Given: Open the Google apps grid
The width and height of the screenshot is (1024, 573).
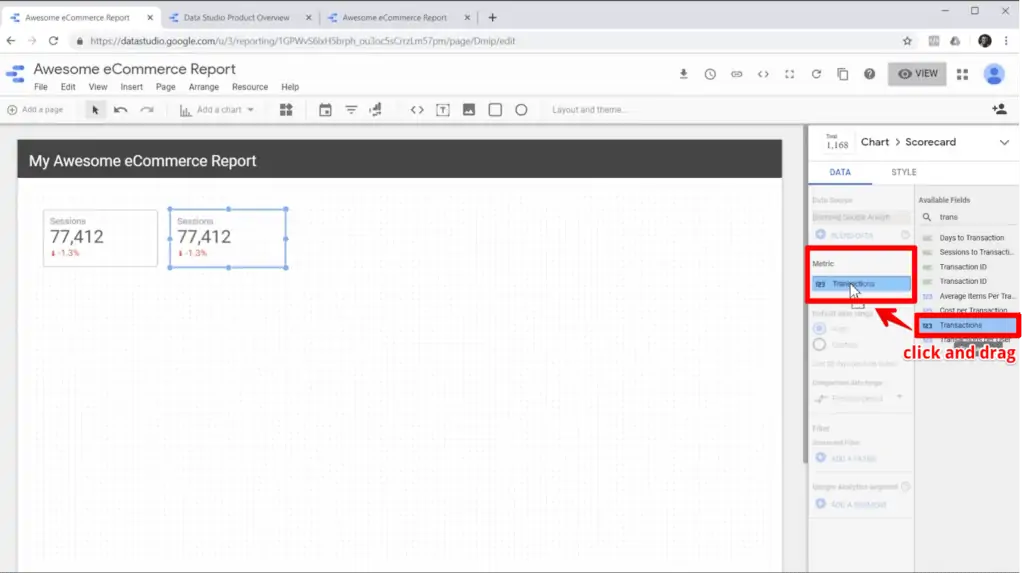Looking at the screenshot, I should coord(962,74).
